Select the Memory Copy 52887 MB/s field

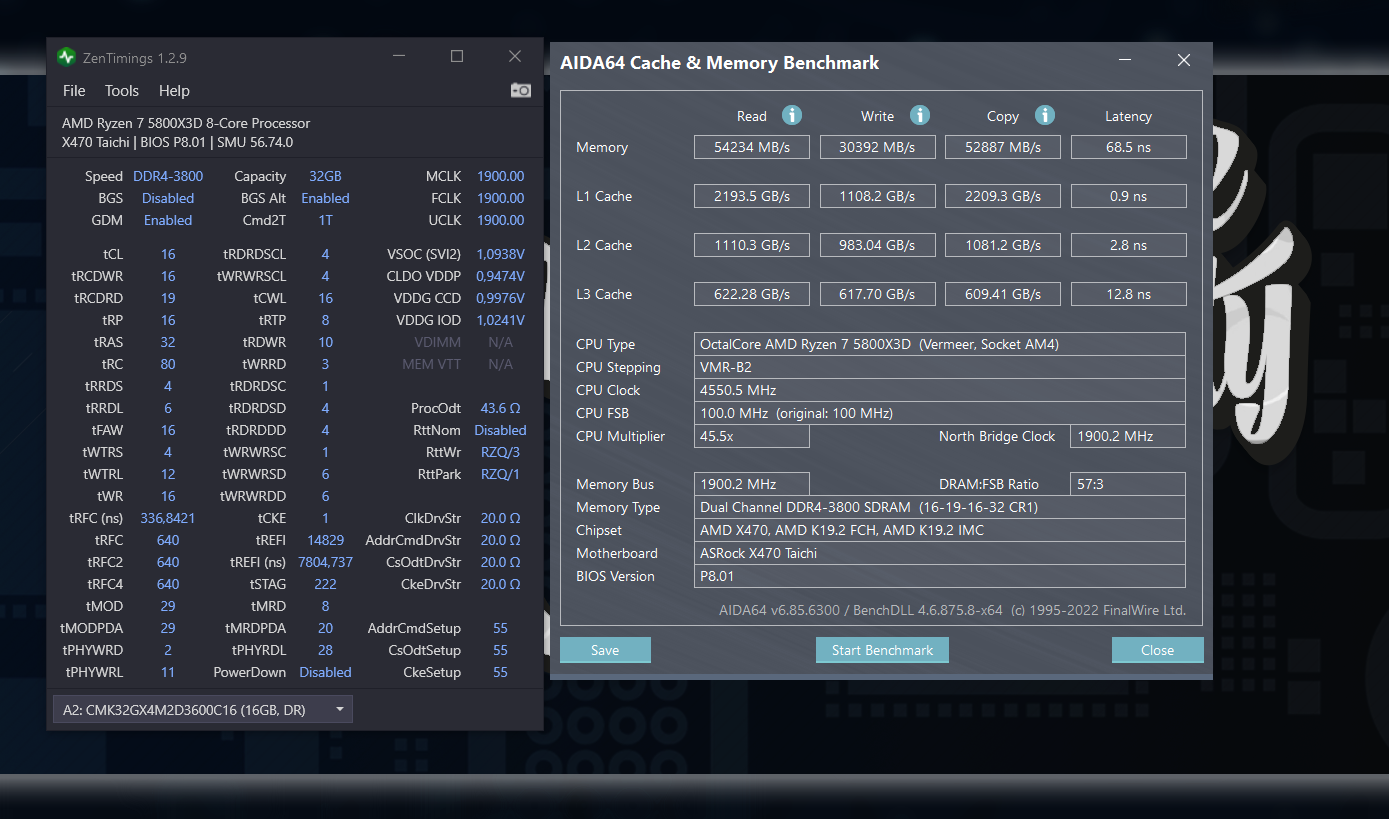1003,147
